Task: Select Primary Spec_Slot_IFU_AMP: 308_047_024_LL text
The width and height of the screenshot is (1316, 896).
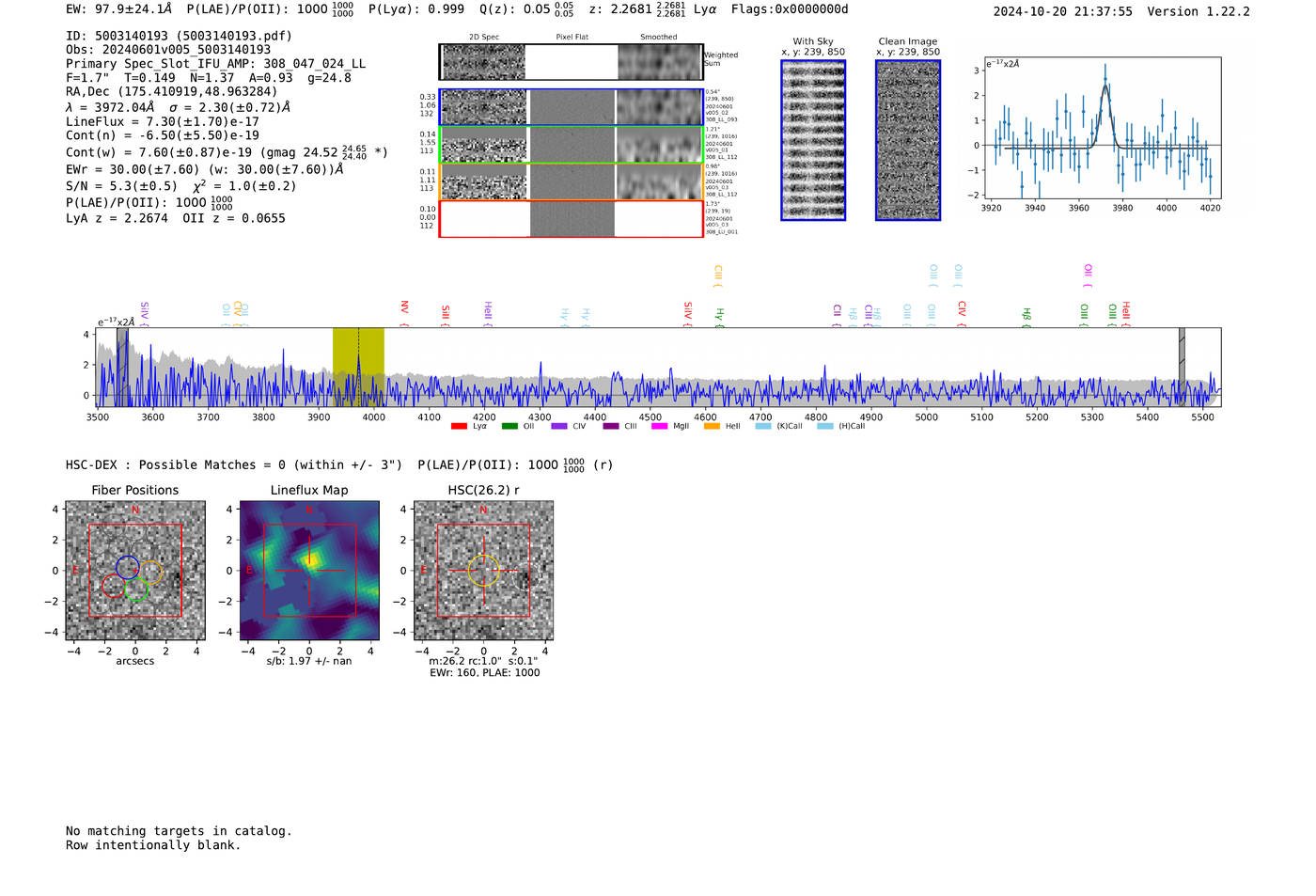Action: pos(216,64)
